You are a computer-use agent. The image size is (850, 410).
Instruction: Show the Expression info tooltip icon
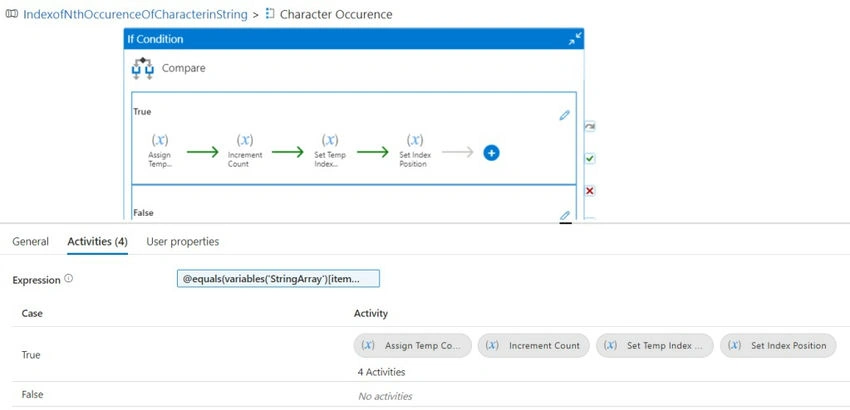(68, 279)
